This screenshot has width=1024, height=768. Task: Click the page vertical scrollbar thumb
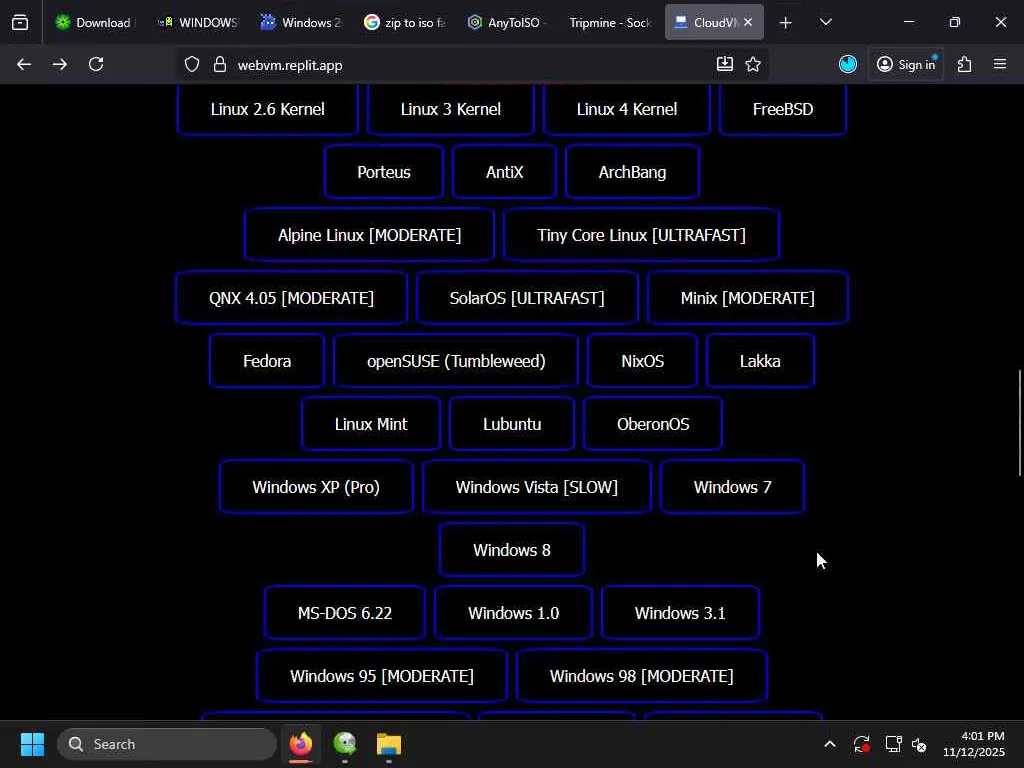(x=1020, y=423)
